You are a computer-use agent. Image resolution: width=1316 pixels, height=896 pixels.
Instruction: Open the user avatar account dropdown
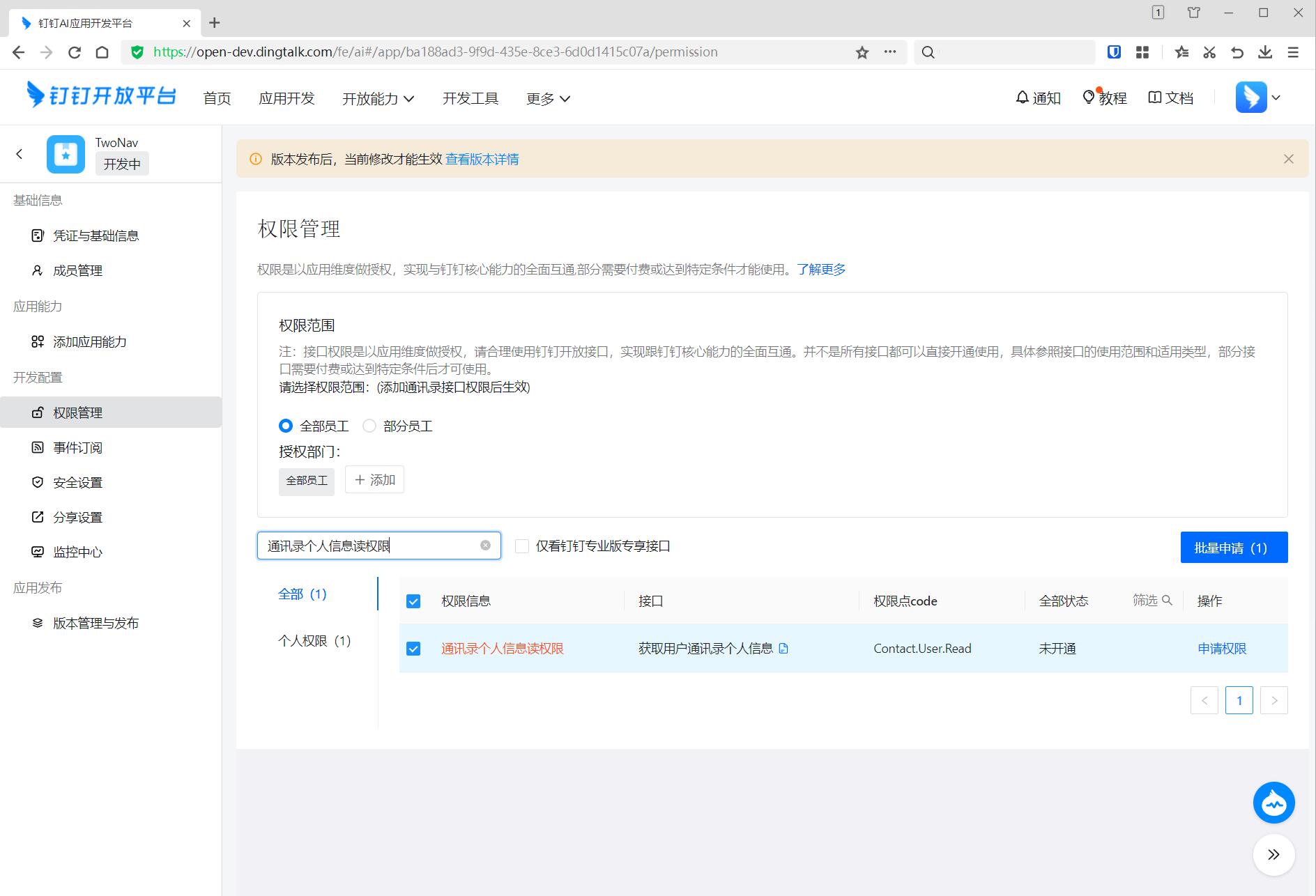click(1259, 98)
